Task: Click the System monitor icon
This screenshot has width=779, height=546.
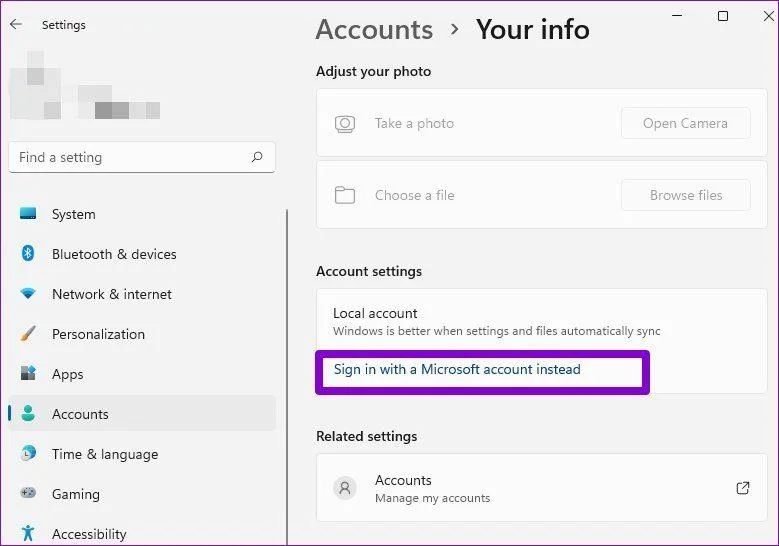Action: point(28,214)
